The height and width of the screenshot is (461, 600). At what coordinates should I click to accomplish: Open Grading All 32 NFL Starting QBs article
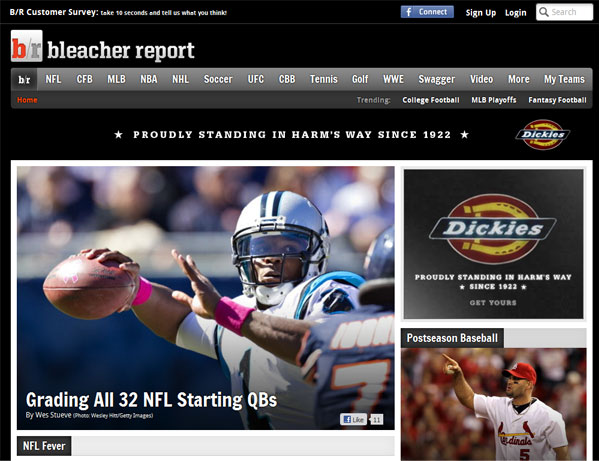151,399
